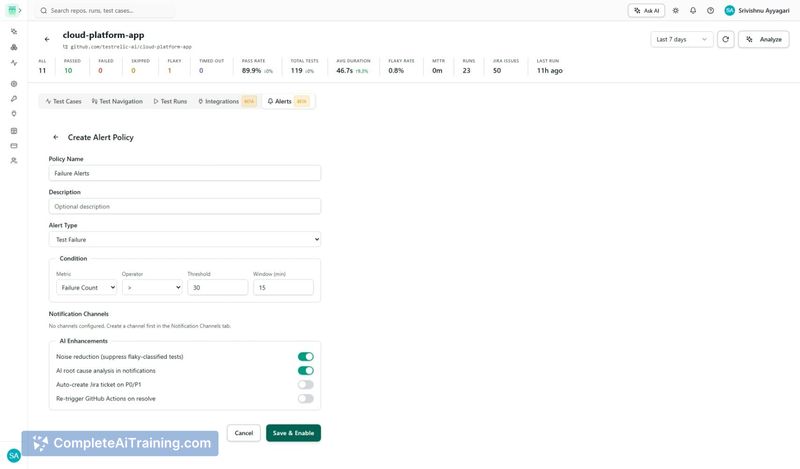Disable the Noise reduction toggle
This screenshot has width=800, height=469.
[x=305, y=356]
